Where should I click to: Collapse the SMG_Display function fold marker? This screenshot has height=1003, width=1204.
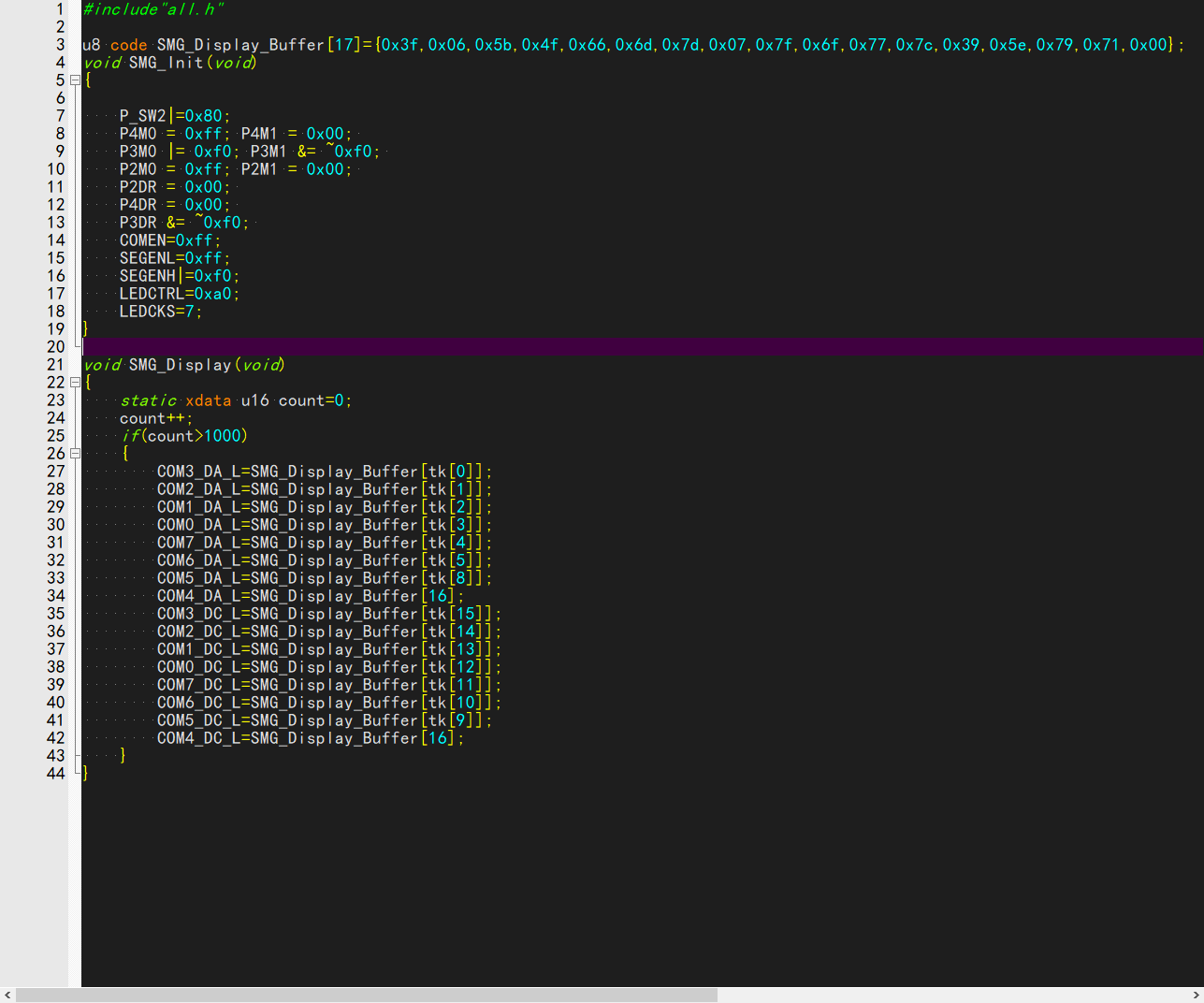(x=76, y=383)
